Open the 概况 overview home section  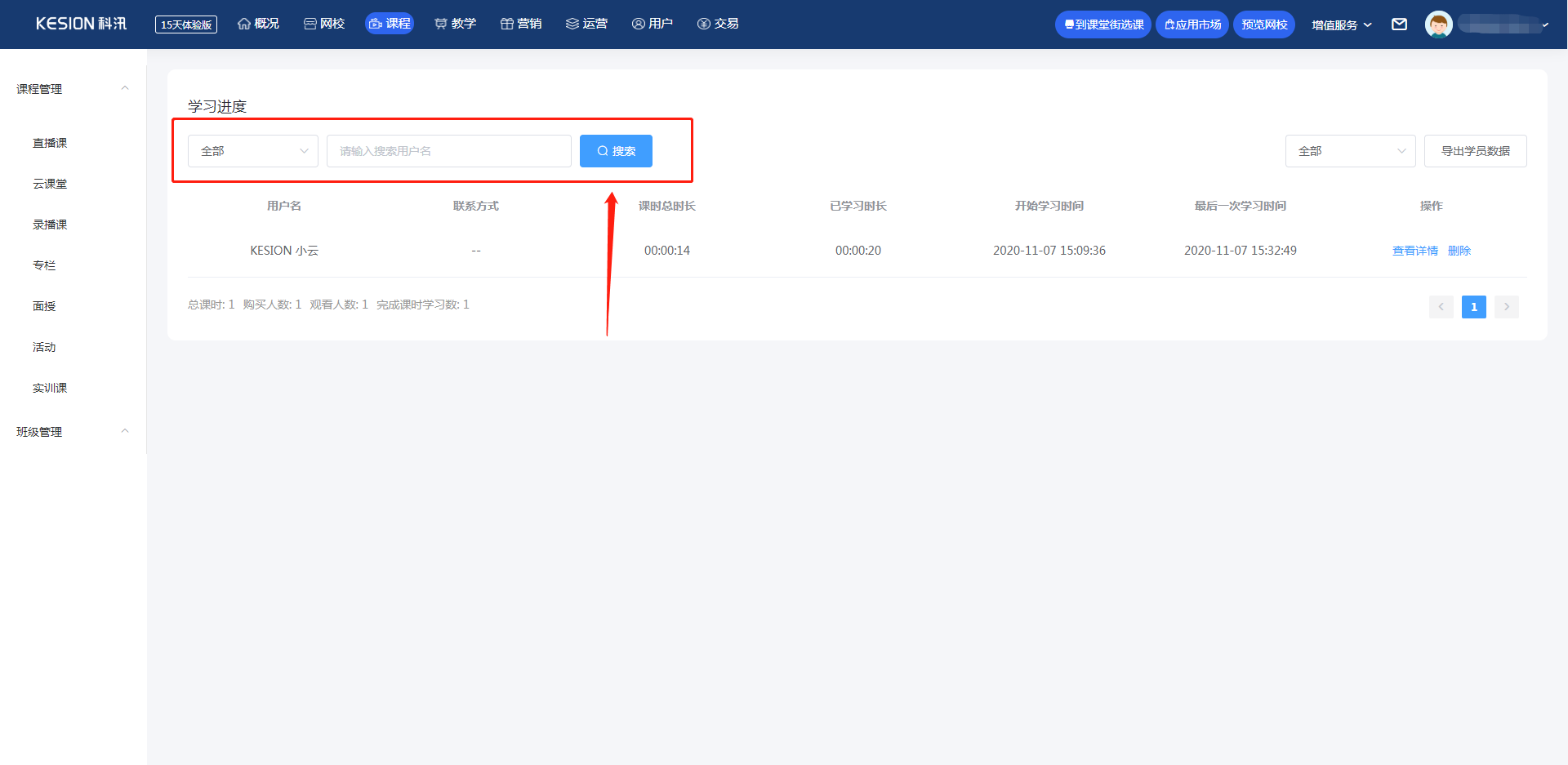258,24
